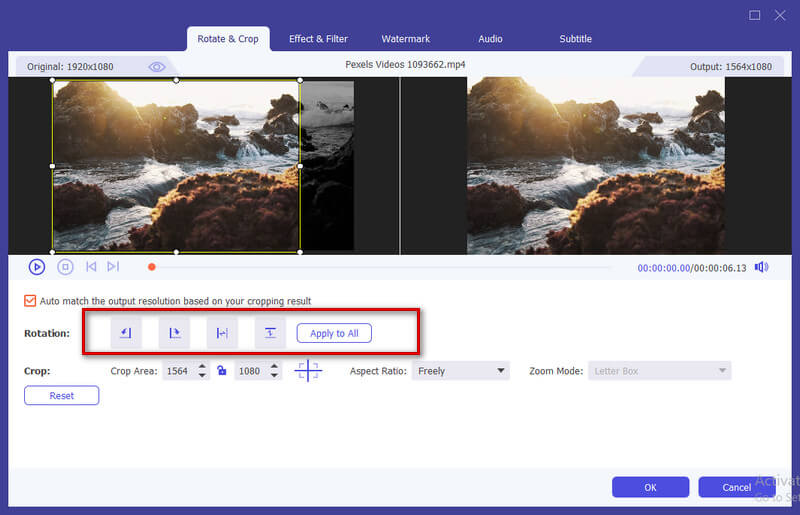Mute the volume speaker icon
Screen dimensions: 800x515
762,267
